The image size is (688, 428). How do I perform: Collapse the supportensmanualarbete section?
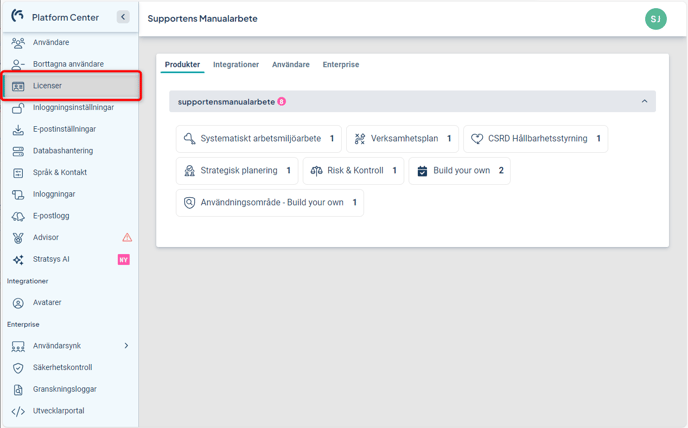click(x=644, y=102)
